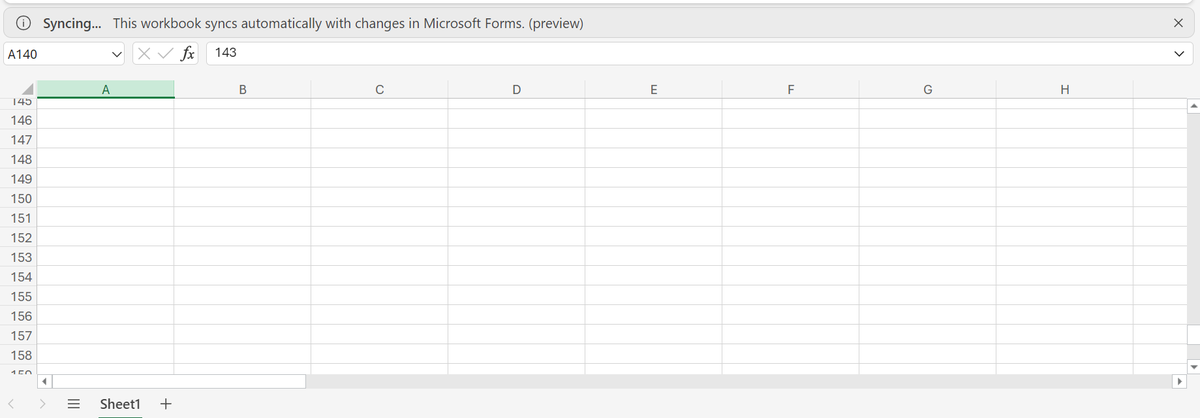Go to previous sheet with left arrow
Screen dimensions: 1200x418
(x=11, y=404)
